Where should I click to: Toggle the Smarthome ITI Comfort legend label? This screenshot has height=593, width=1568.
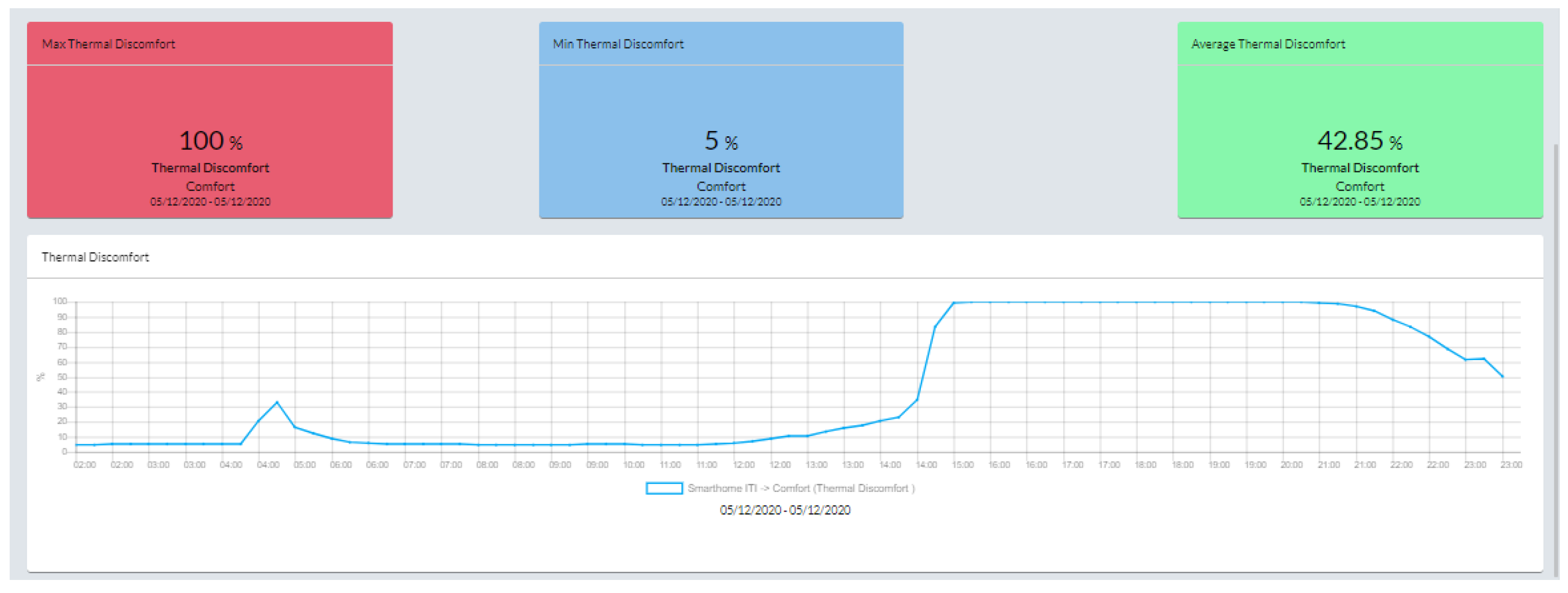pyautogui.click(x=801, y=488)
